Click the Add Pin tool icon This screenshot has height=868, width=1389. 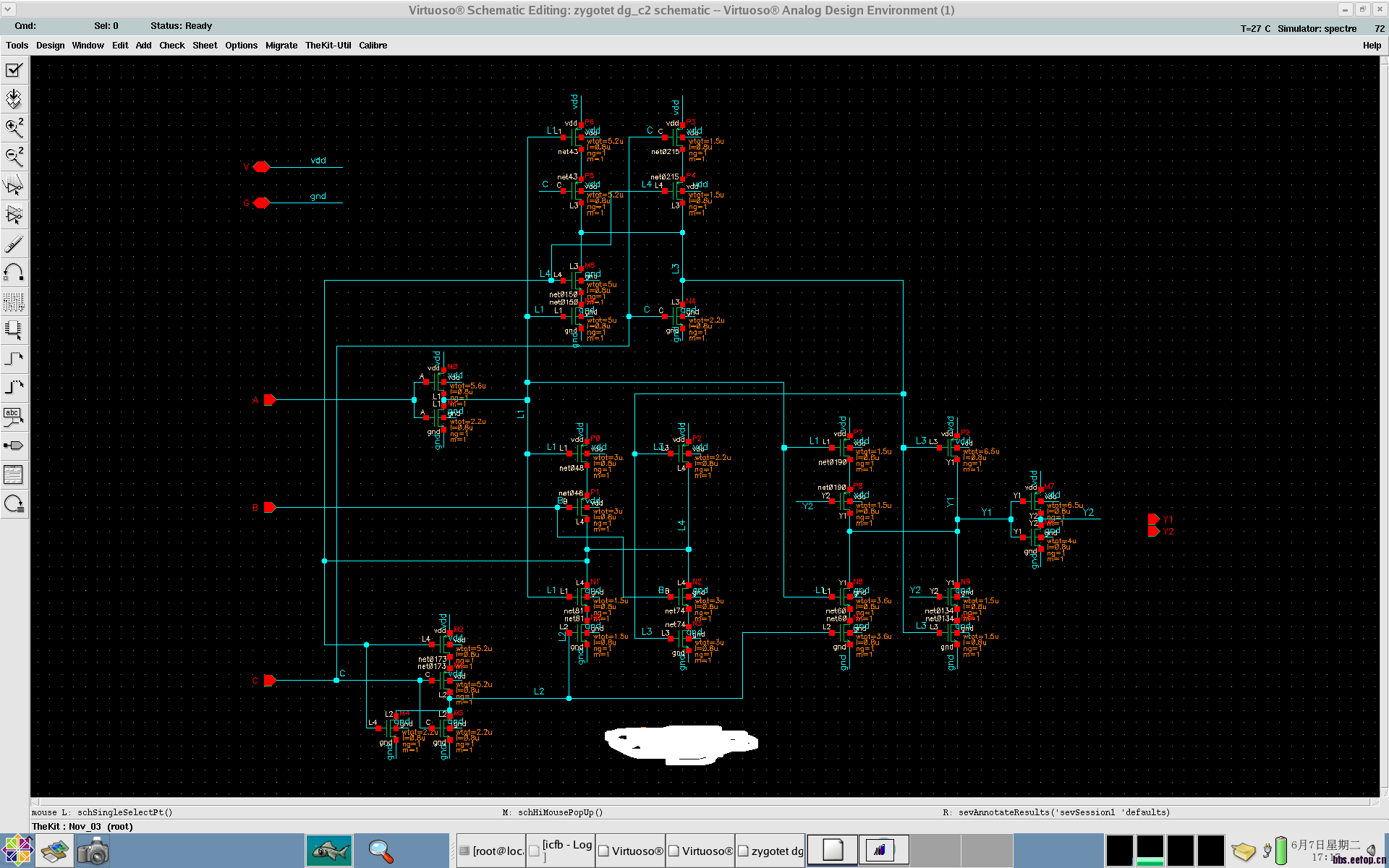[14, 446]
